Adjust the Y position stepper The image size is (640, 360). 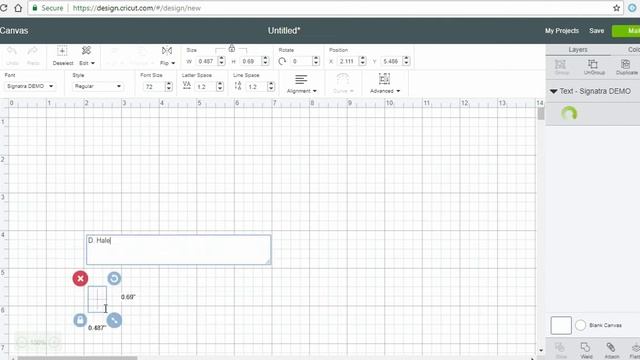(x=406, y=61)
